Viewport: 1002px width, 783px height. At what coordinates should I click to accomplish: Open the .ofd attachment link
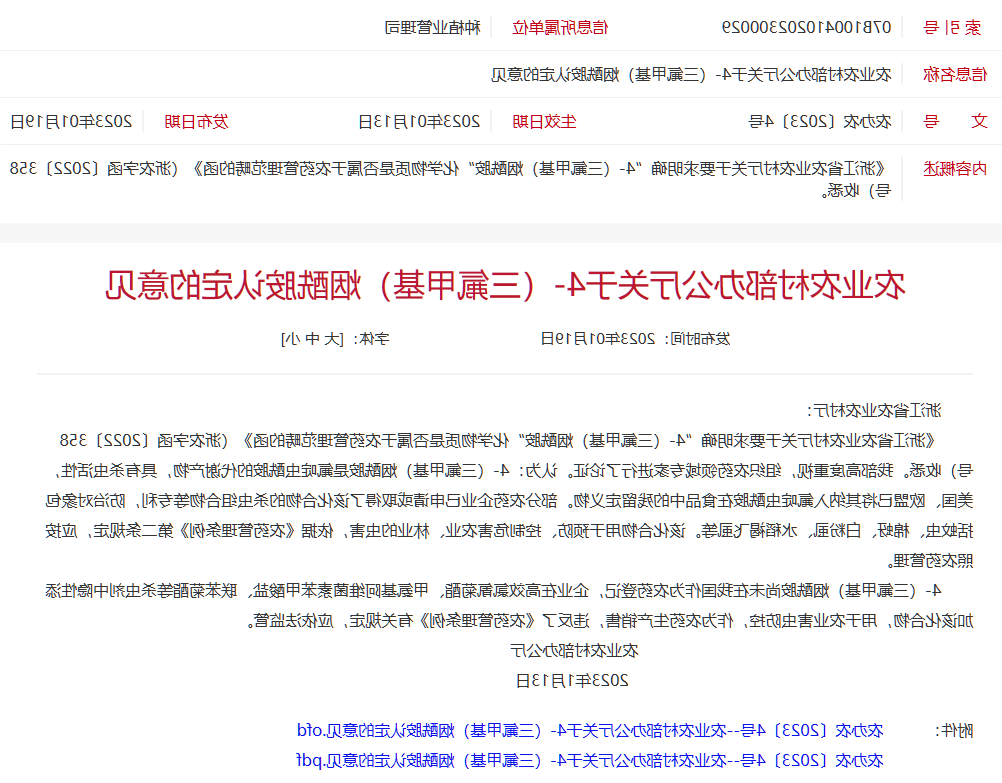coord(590,730)
